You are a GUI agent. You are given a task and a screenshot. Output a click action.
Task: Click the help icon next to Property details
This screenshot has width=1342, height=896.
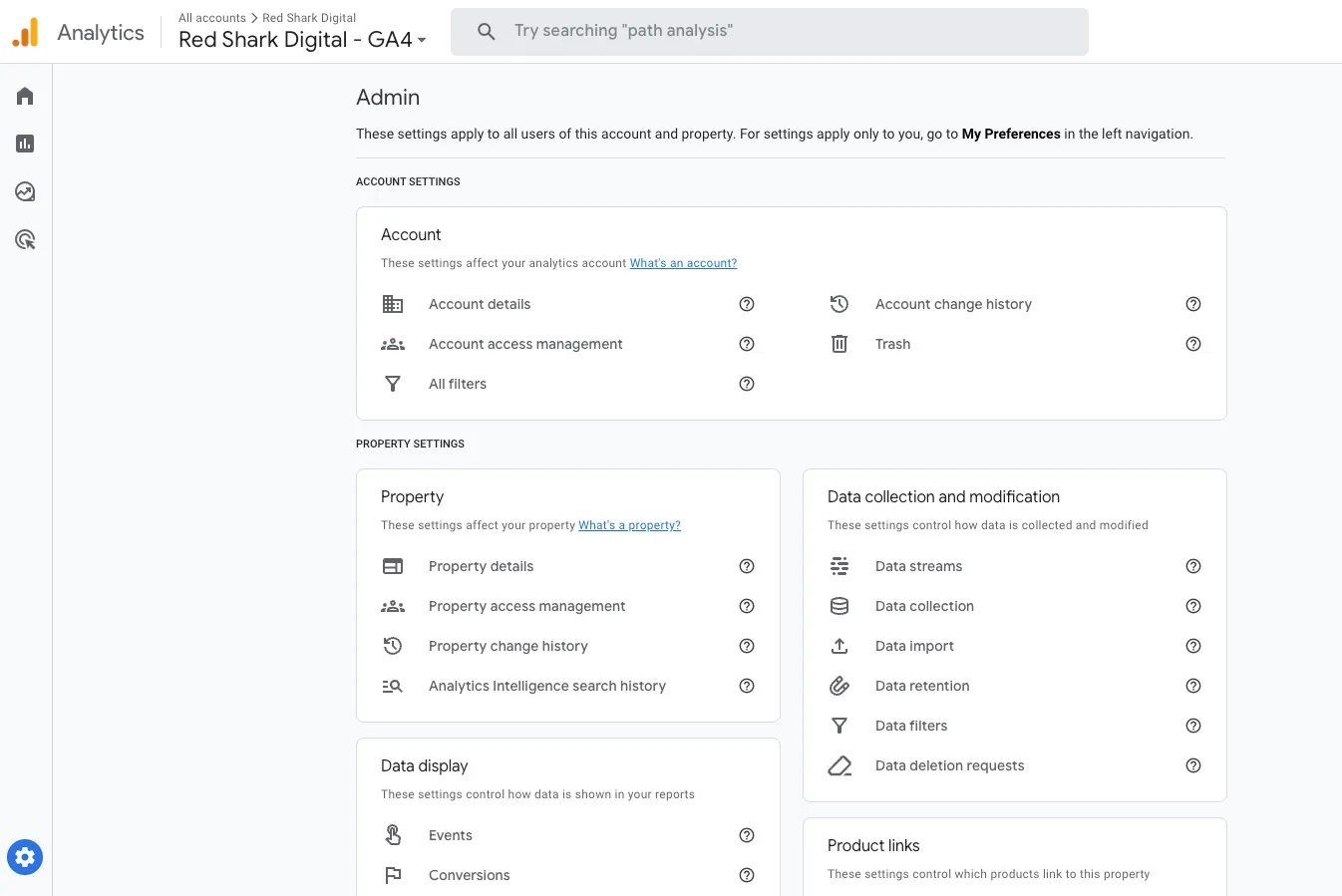[747, 566]
